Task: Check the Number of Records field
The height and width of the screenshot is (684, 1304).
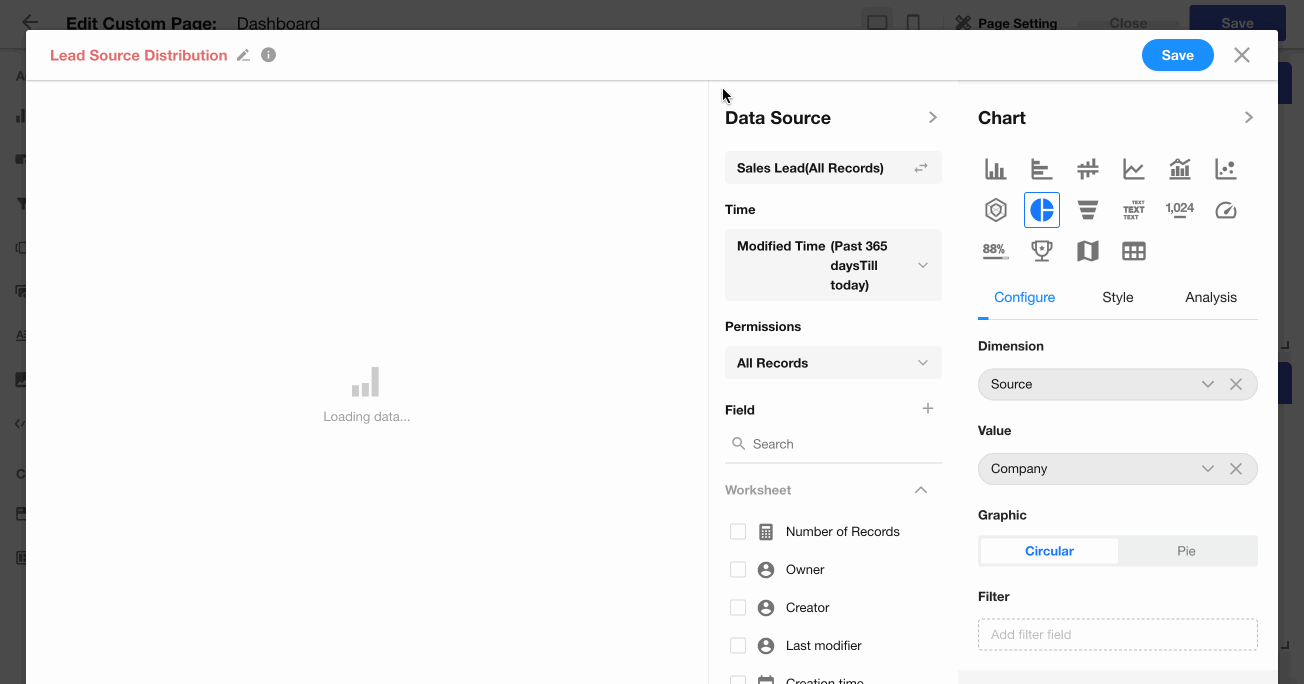Action: pos(738,532)
